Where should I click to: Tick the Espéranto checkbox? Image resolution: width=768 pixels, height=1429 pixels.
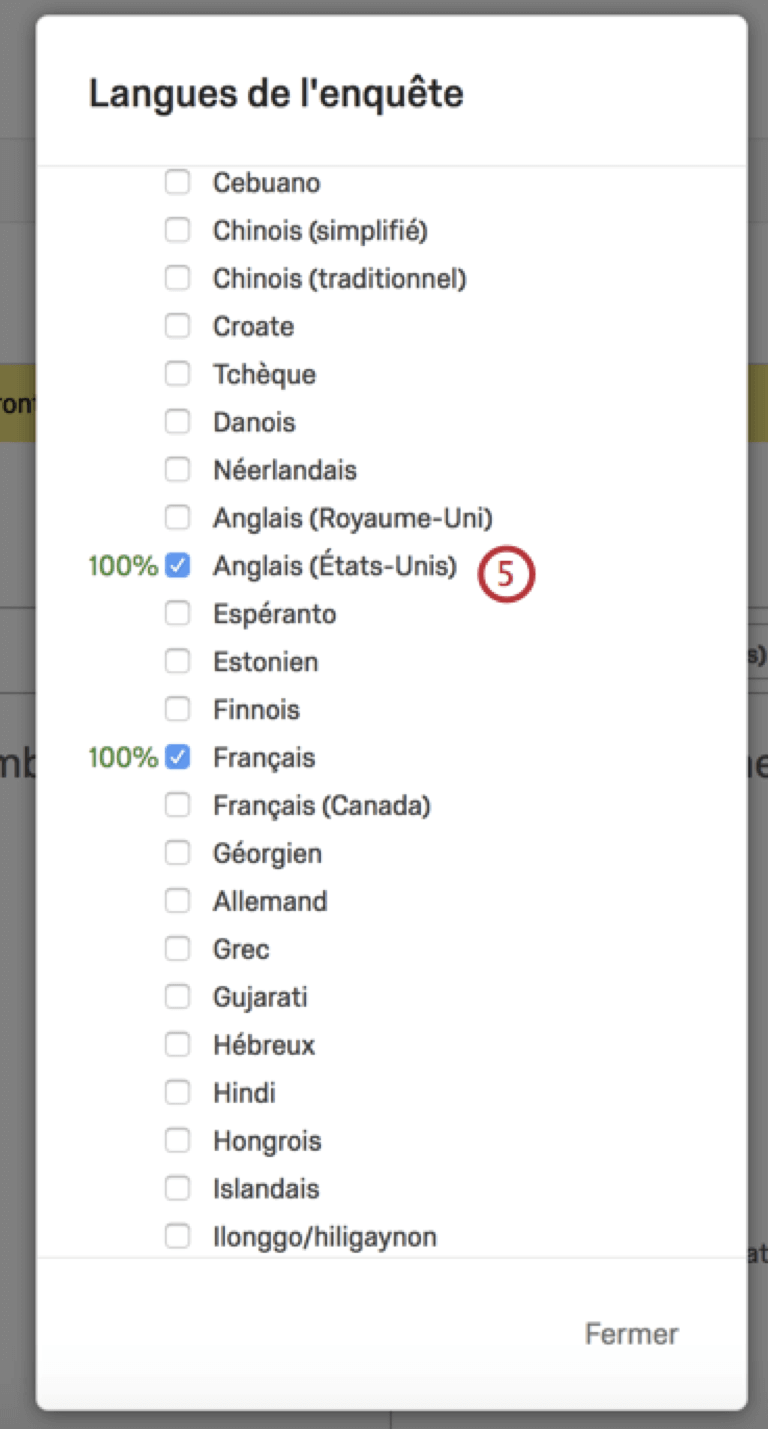pyautogui.click(x=177, y=614)
